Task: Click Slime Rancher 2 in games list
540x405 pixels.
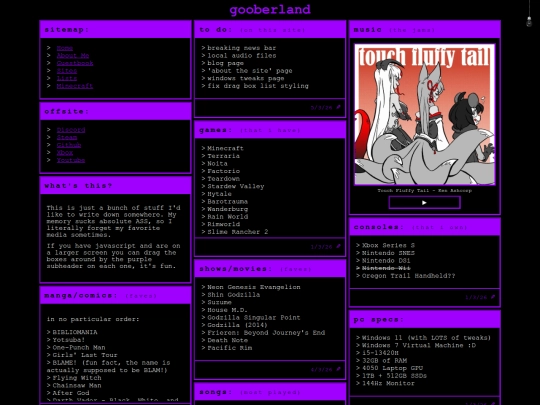Action: [x=237, y=232]
